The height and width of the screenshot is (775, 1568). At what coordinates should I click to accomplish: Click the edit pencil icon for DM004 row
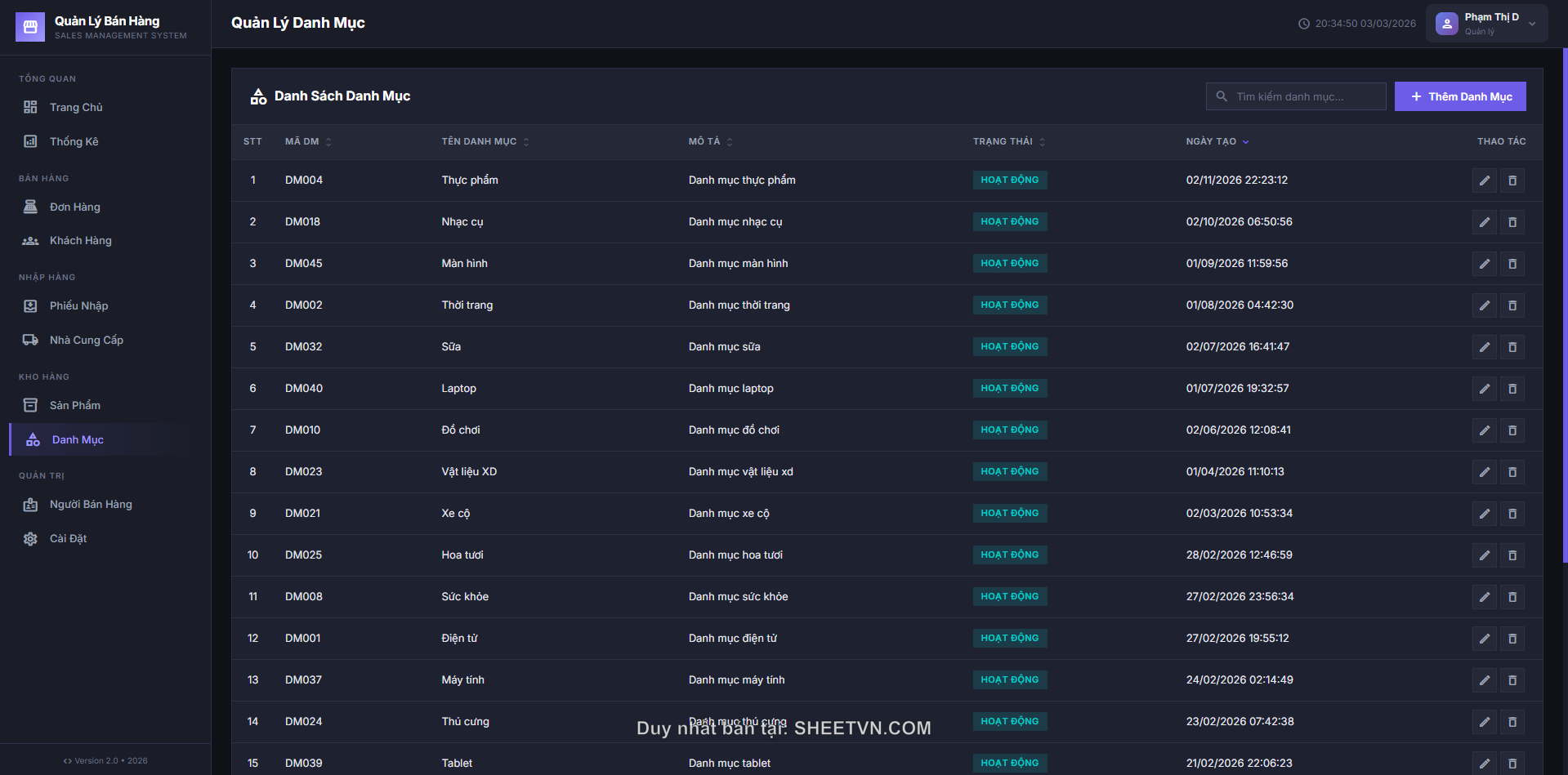pyautogui.click(x=1484, y=180)
